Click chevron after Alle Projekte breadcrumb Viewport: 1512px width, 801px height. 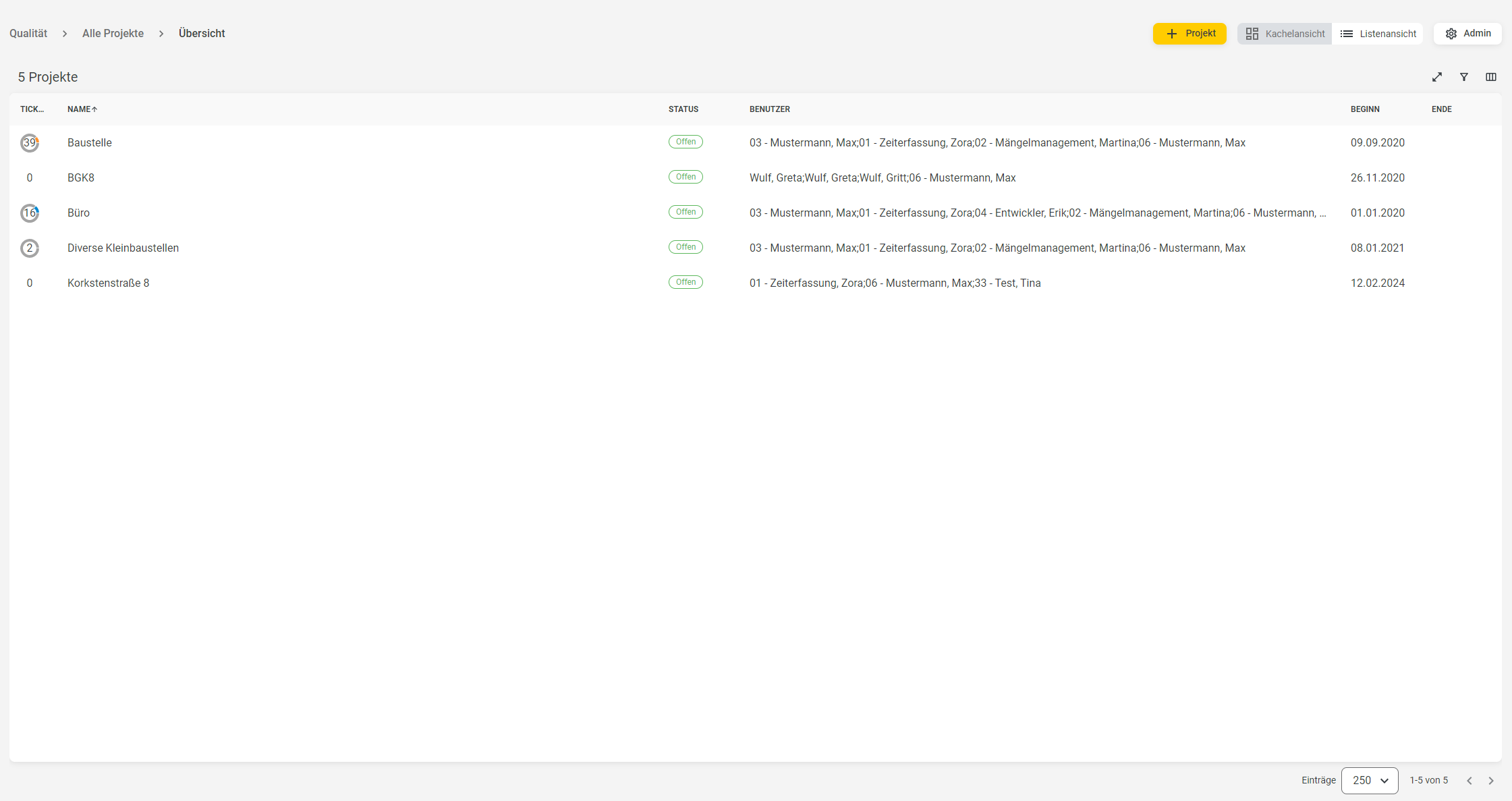tap(161, 34)
